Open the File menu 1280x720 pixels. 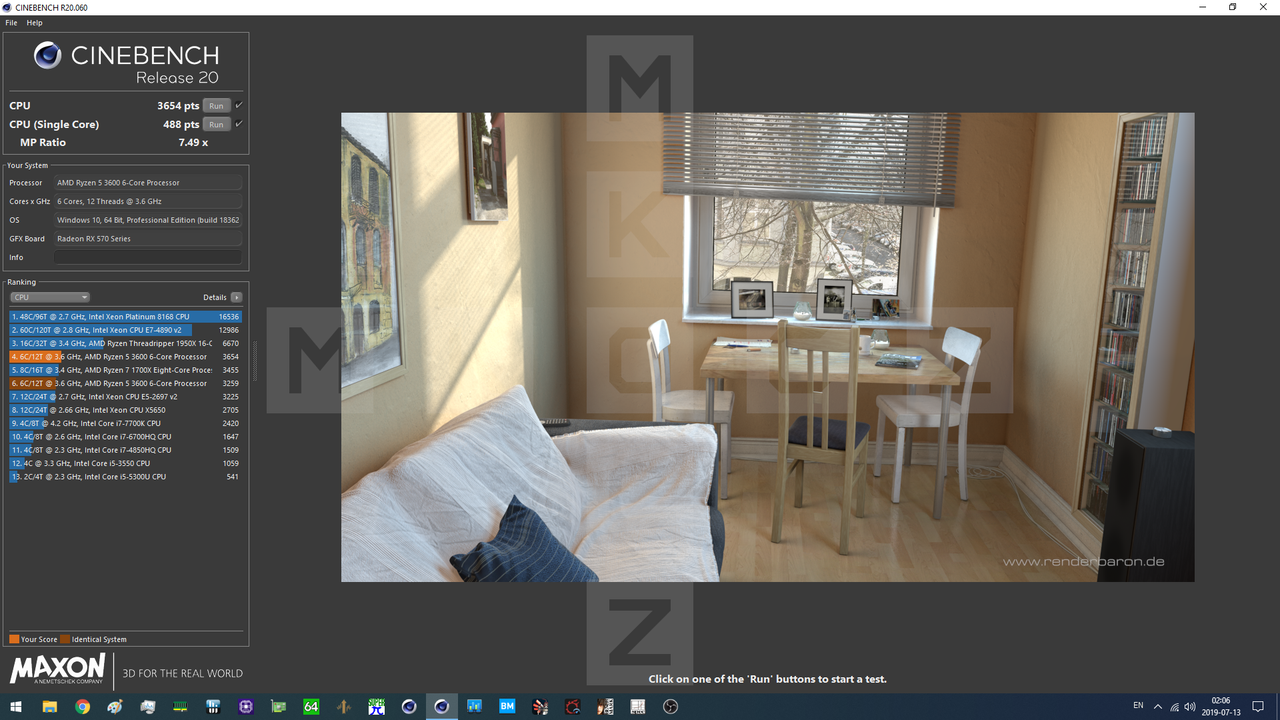[x=11, y=22]
